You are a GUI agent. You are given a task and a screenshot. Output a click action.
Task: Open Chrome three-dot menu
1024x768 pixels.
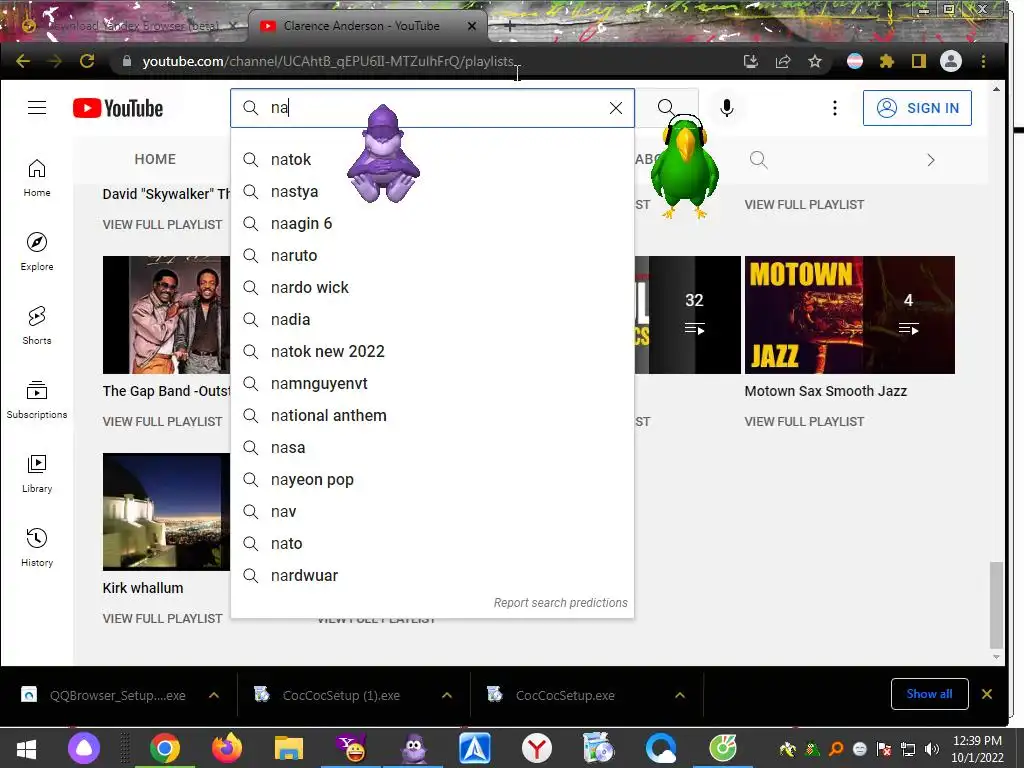(x=983, y=61)
